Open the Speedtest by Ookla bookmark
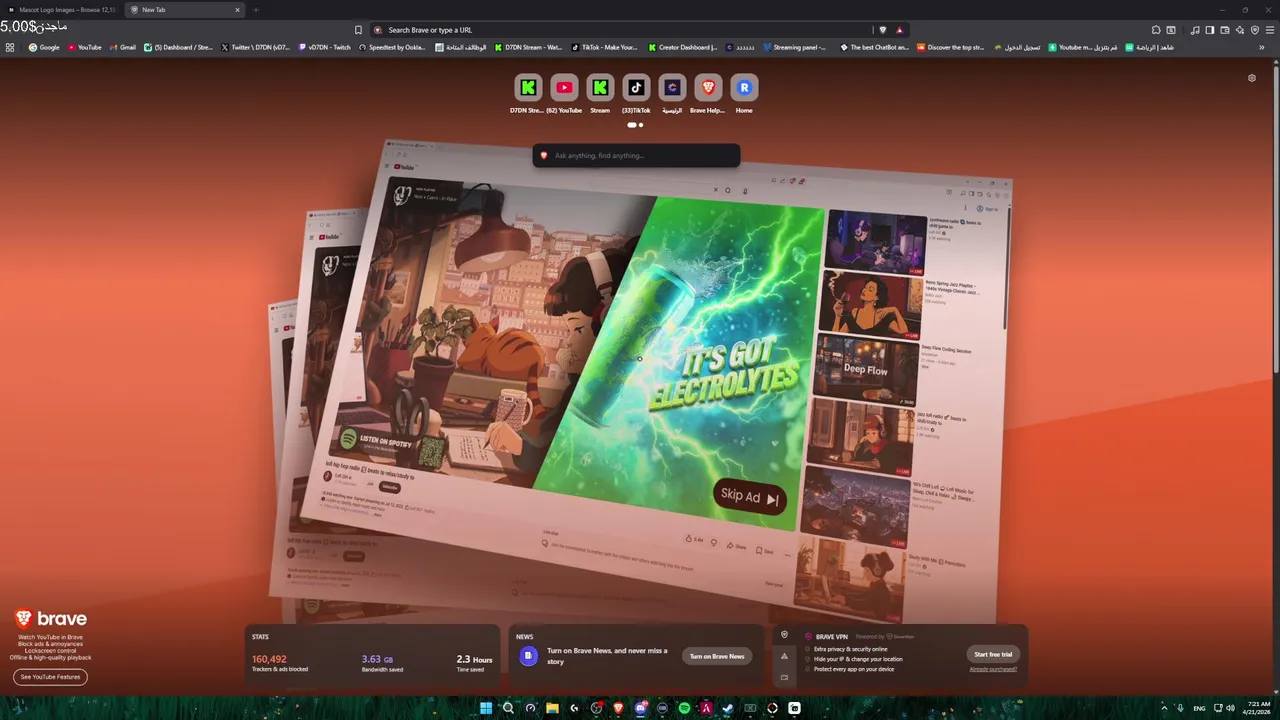 (x=392, y=47)
